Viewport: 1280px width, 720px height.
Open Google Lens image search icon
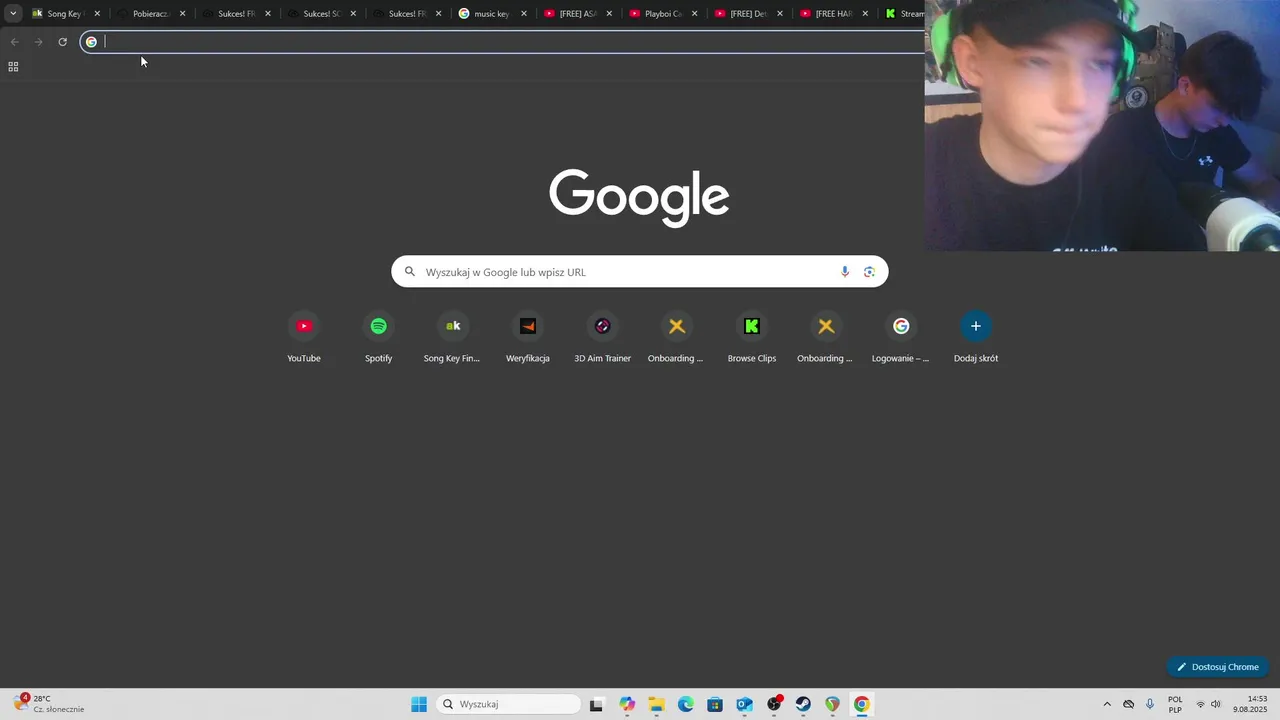click(869, 272)
